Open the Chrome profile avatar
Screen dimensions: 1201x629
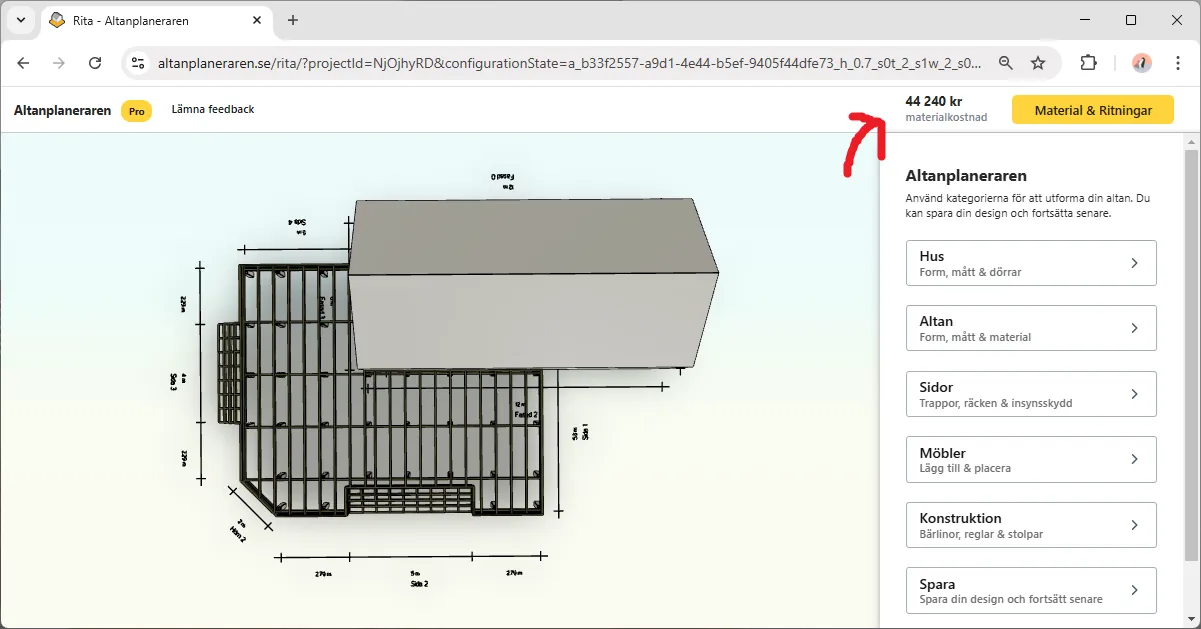1141,63
